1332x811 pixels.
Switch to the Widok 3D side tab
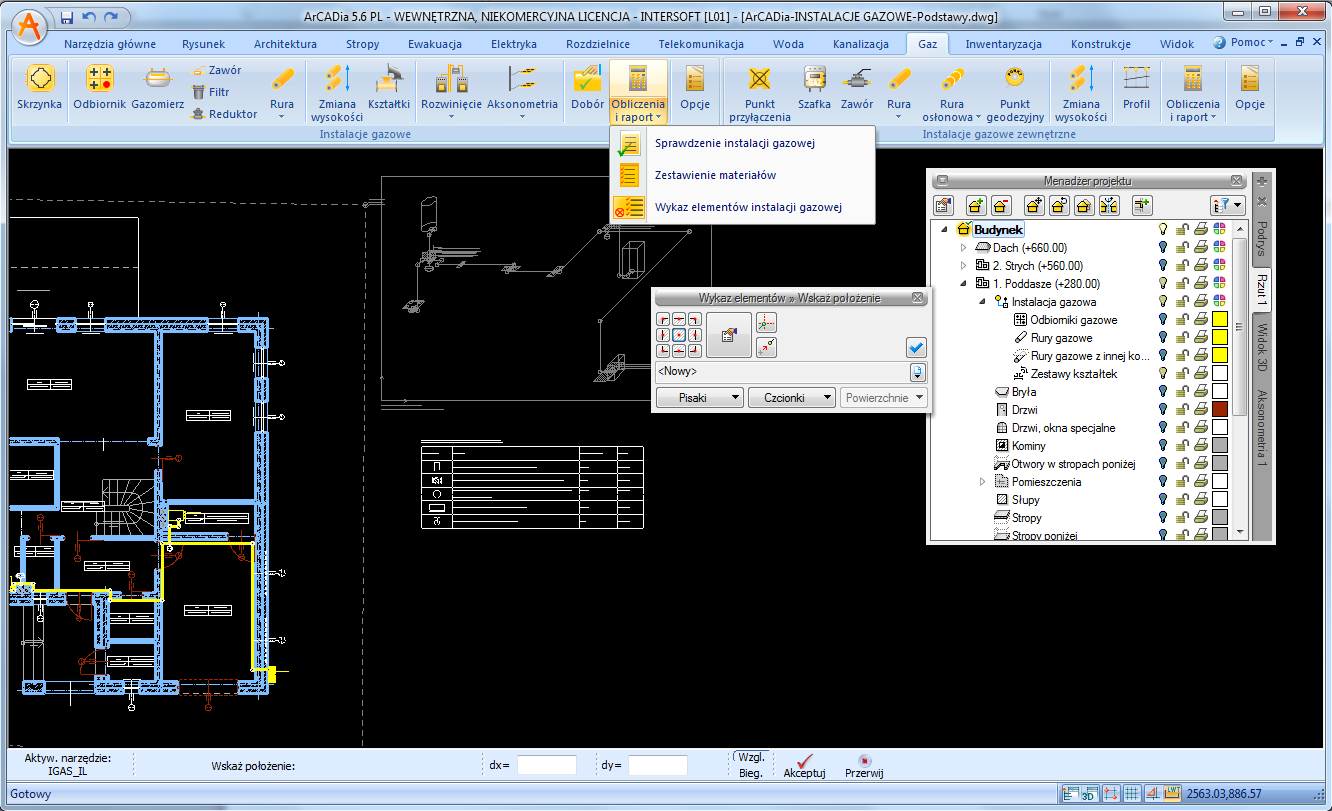(1262, 347)
